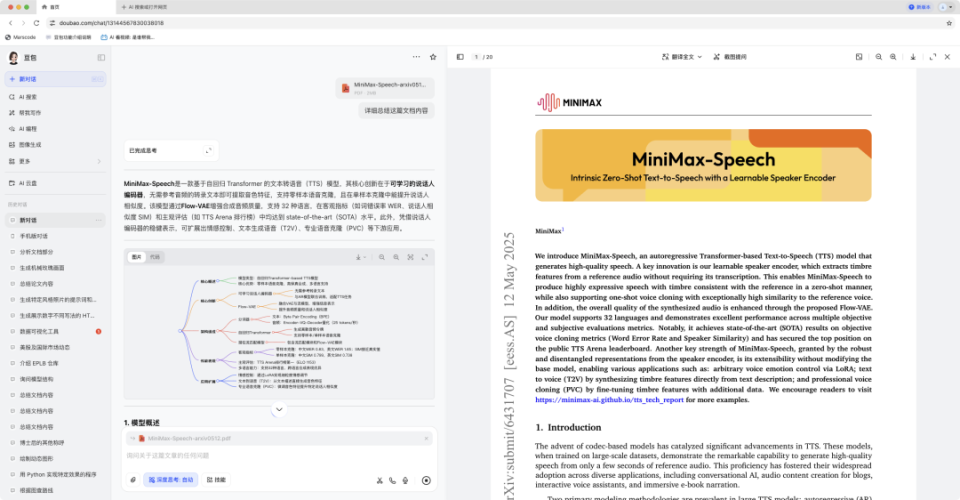Open the MiniMax-Speech PDF attachment in chat
This screenshot has width=960, height=500.
[385, 88]
